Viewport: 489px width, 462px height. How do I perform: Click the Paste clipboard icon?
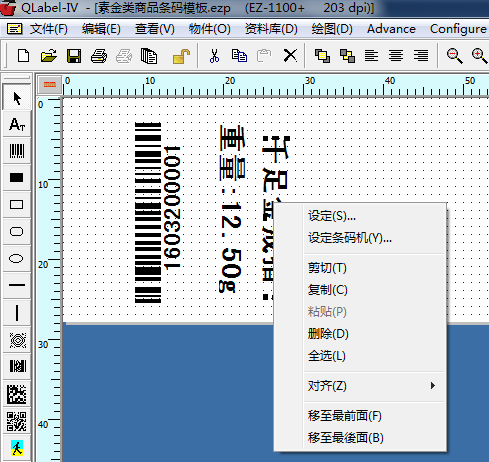click(264, 56)
